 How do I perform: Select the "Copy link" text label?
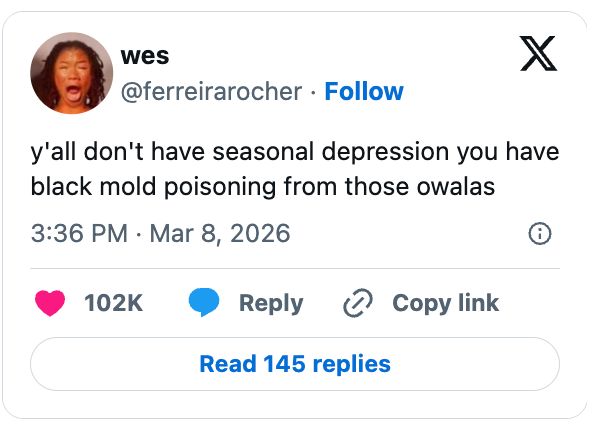[x=445, y=303]
